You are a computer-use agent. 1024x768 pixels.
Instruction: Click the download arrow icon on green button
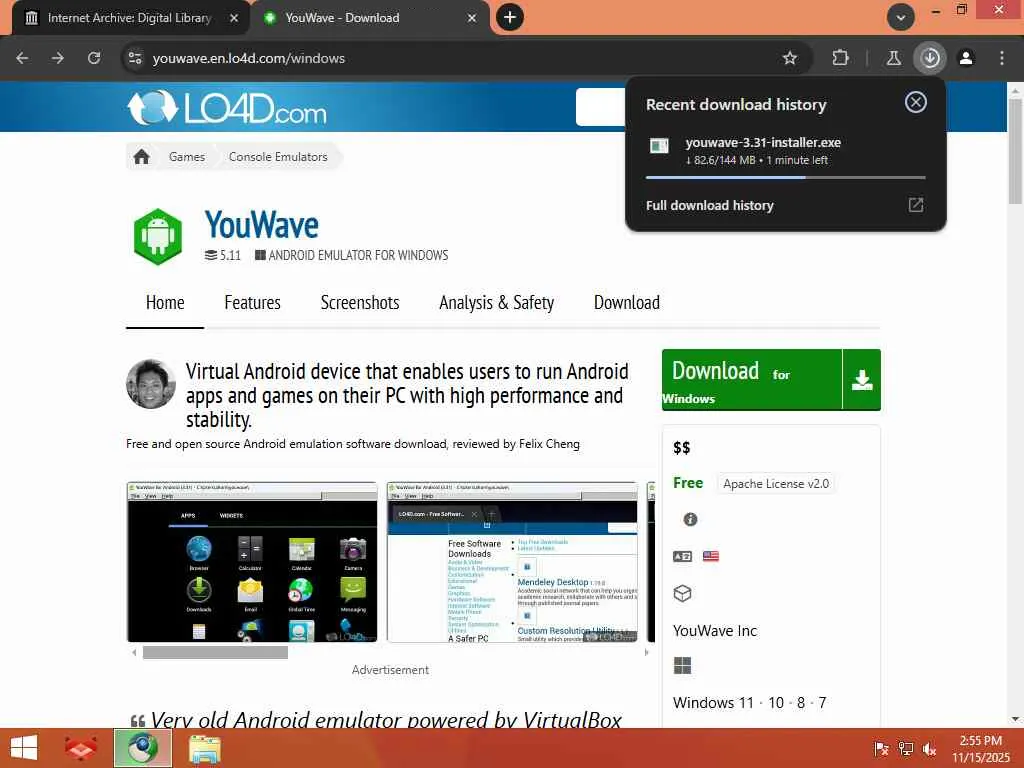pos(862,380)
